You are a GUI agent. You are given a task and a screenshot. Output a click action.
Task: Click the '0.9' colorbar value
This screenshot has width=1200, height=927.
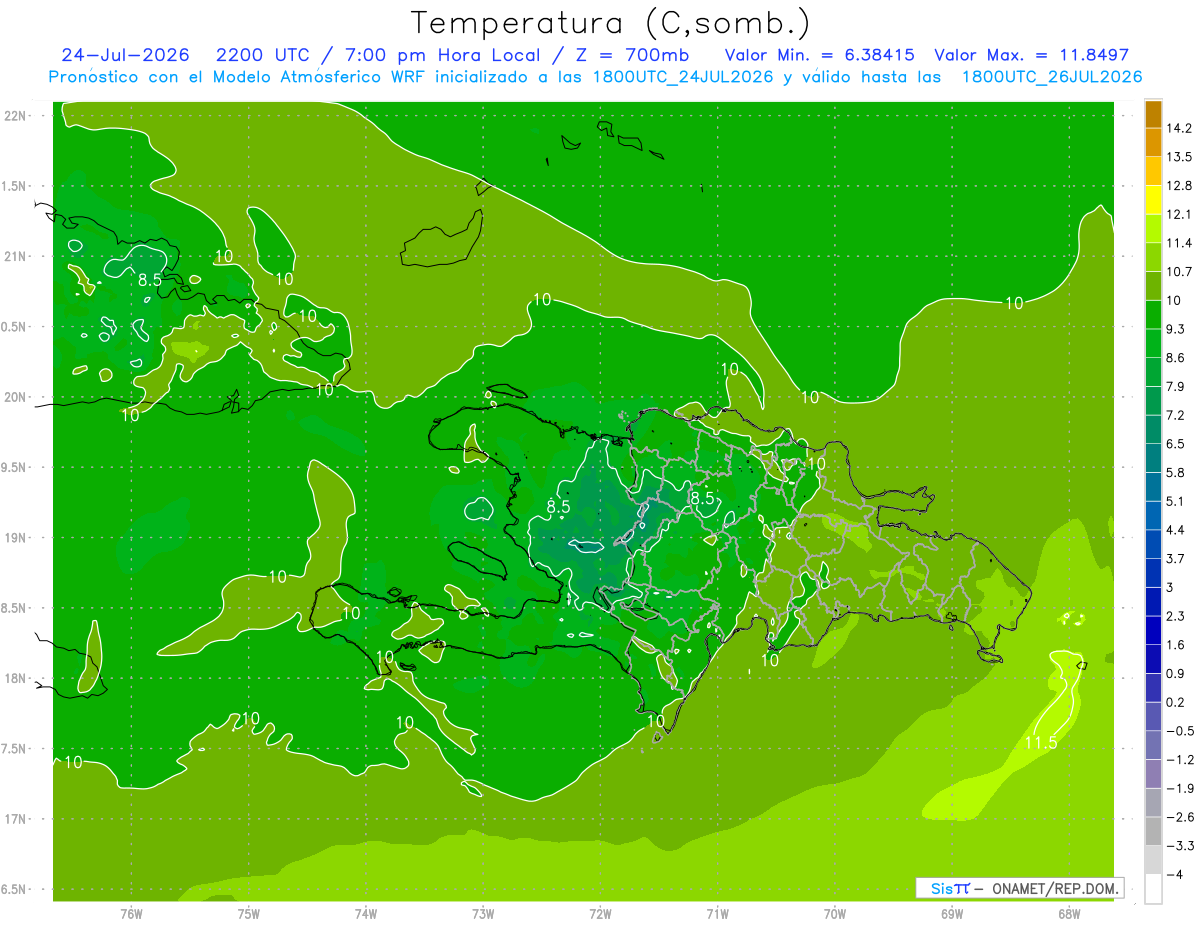[1175, 674]
